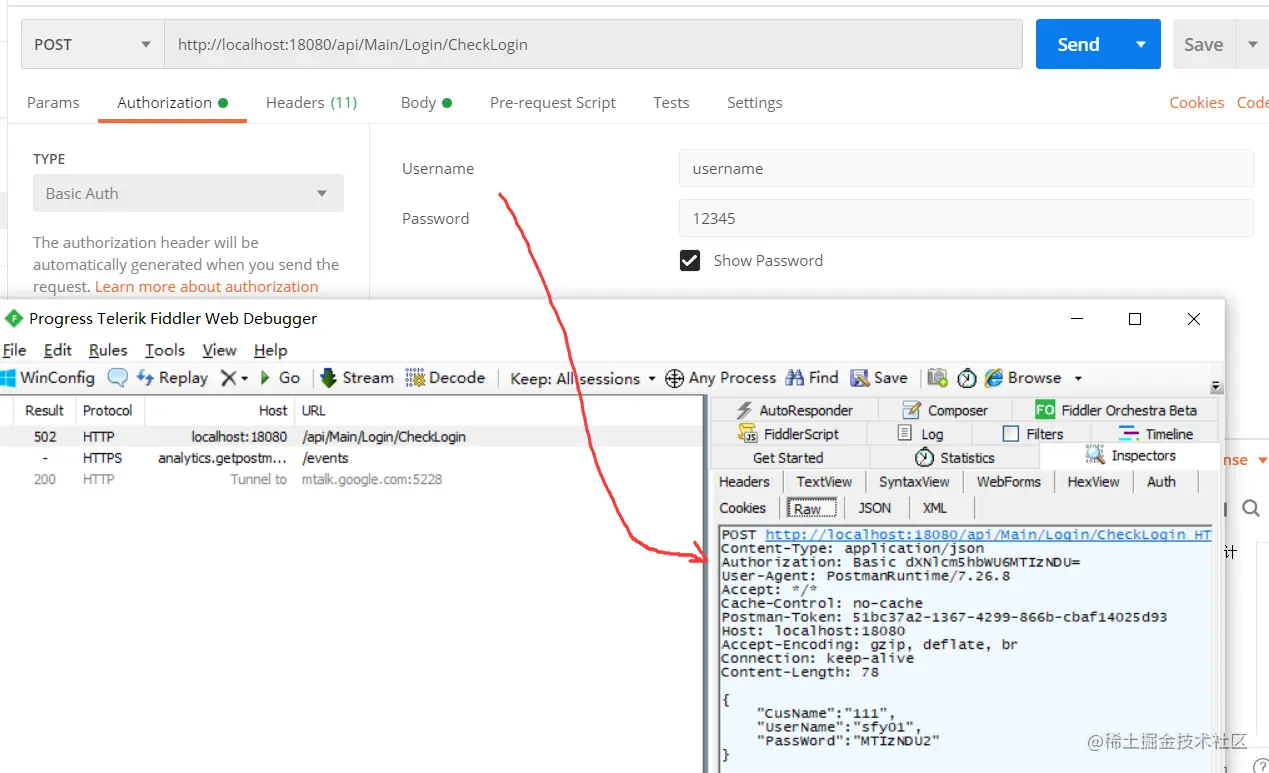Save sessions via Fiddler Save icon
This screenshot has width=1269, height=773.
tap(879, 377)
